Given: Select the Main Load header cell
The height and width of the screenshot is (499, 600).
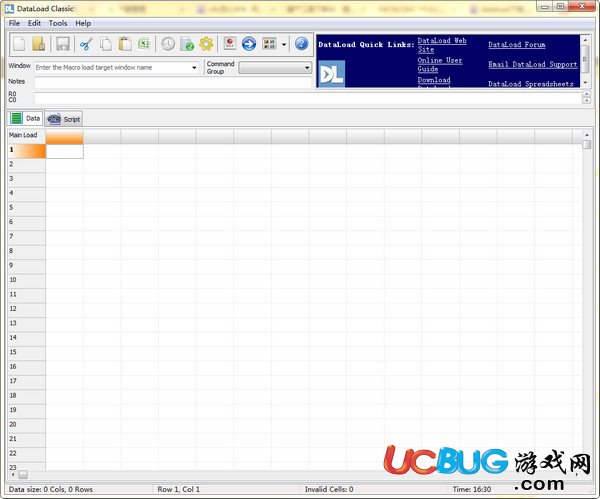Looking at the screenshot, I should coord(26,135).
